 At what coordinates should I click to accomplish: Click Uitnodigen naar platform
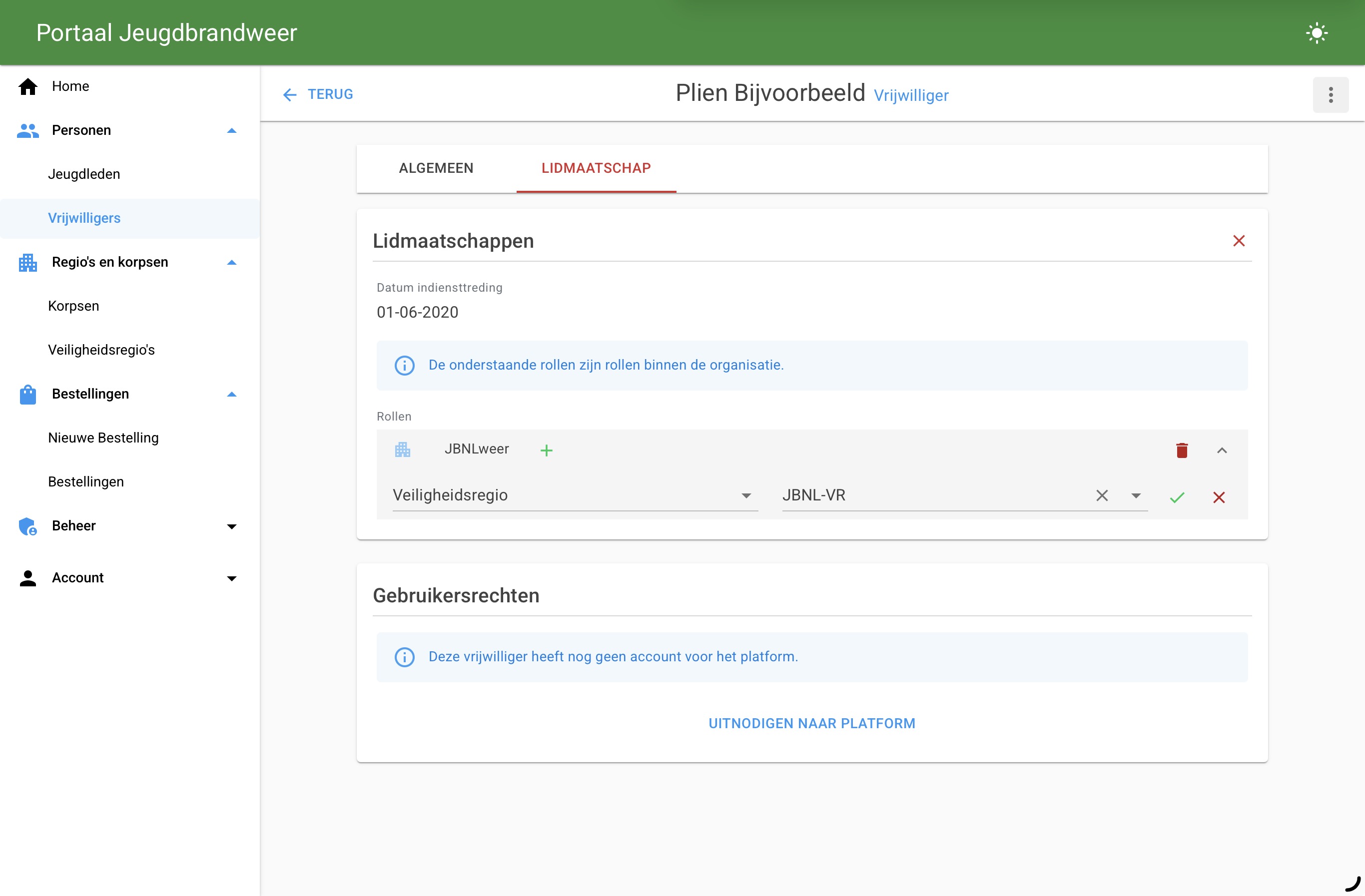point(811,724)
